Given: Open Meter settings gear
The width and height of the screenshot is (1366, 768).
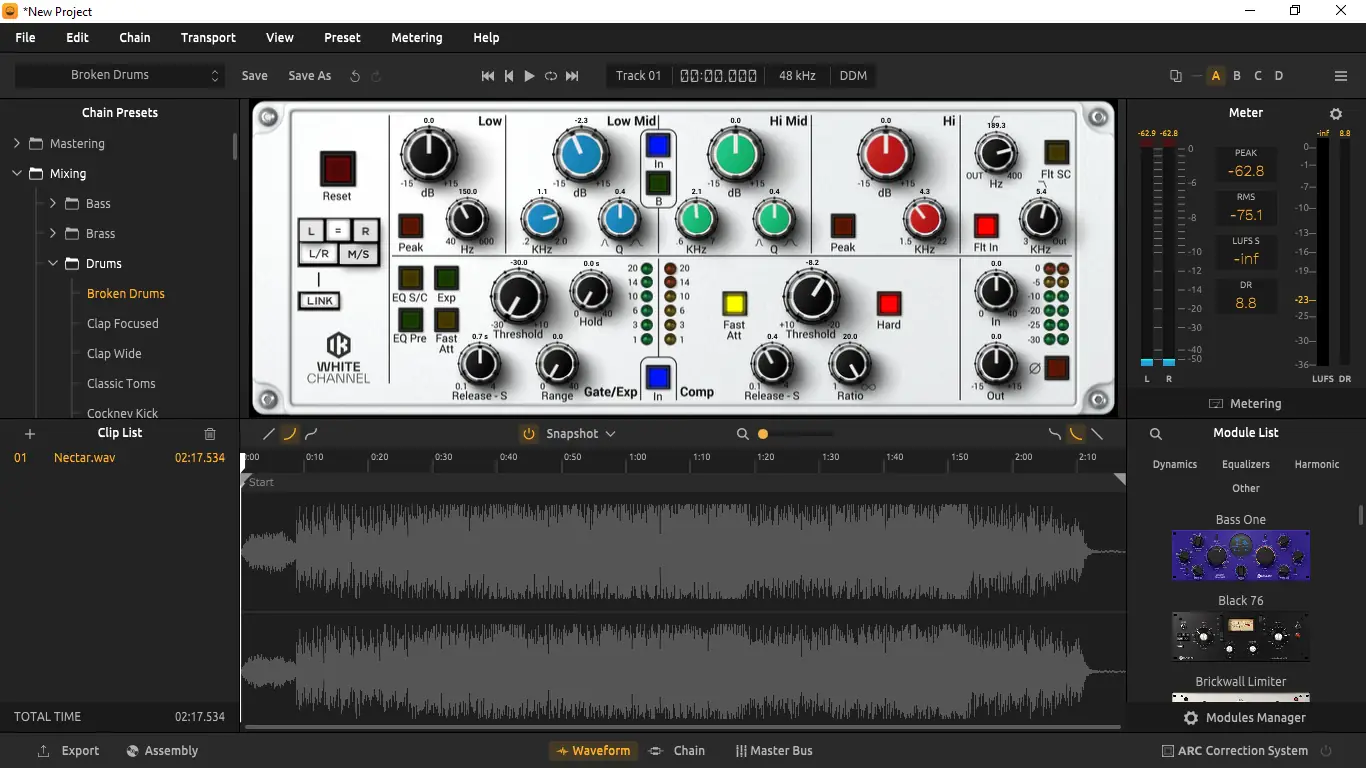Looking at the screenshot, I should coord(1336,113).
